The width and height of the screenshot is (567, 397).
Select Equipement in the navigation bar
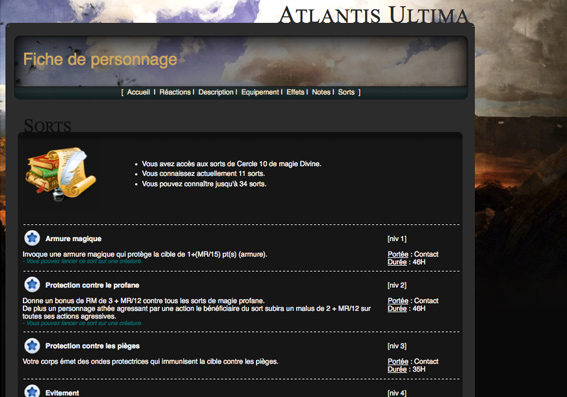(x=260, y=92)
